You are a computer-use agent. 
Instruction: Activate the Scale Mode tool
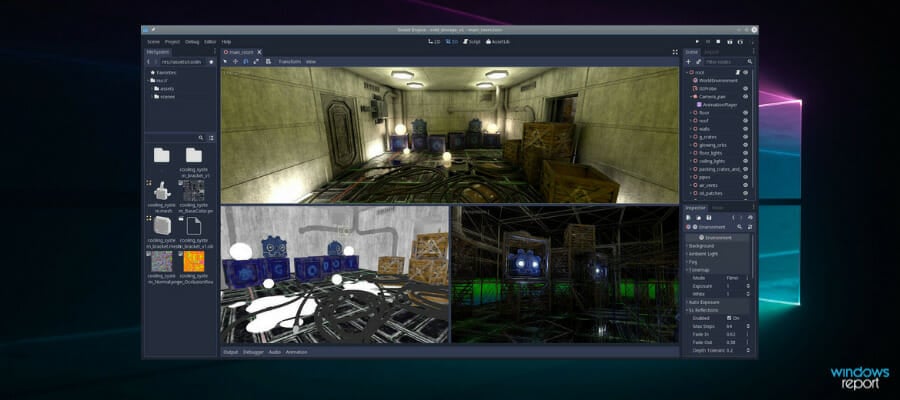point(256,61)
